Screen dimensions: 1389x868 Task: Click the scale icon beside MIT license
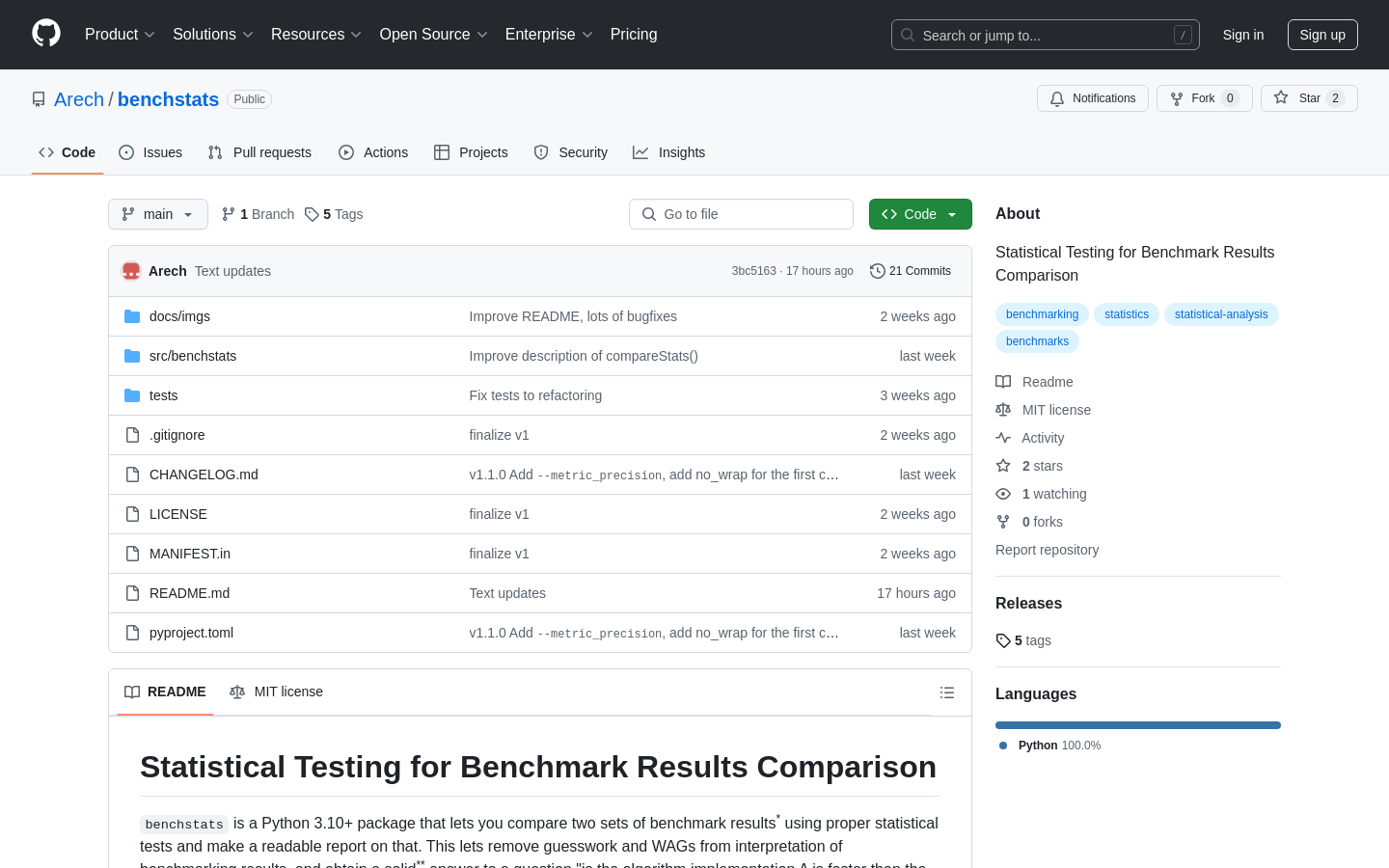point(1003,410)
